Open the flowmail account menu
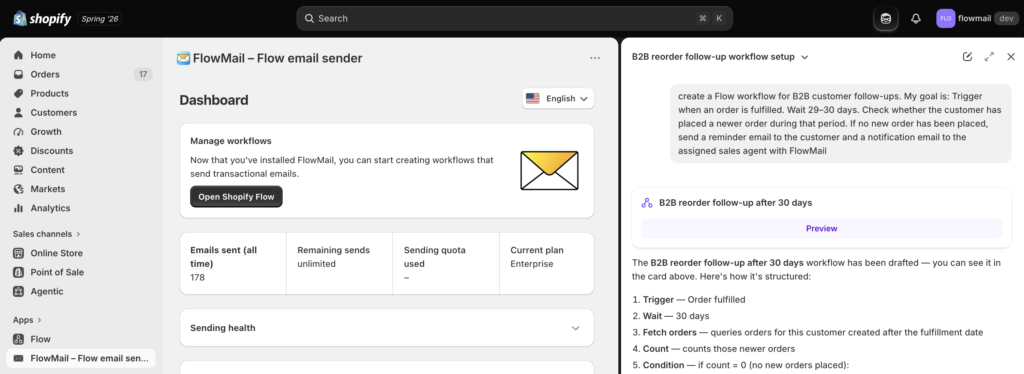Screen dimensions: 1024x374 (977, 18)
